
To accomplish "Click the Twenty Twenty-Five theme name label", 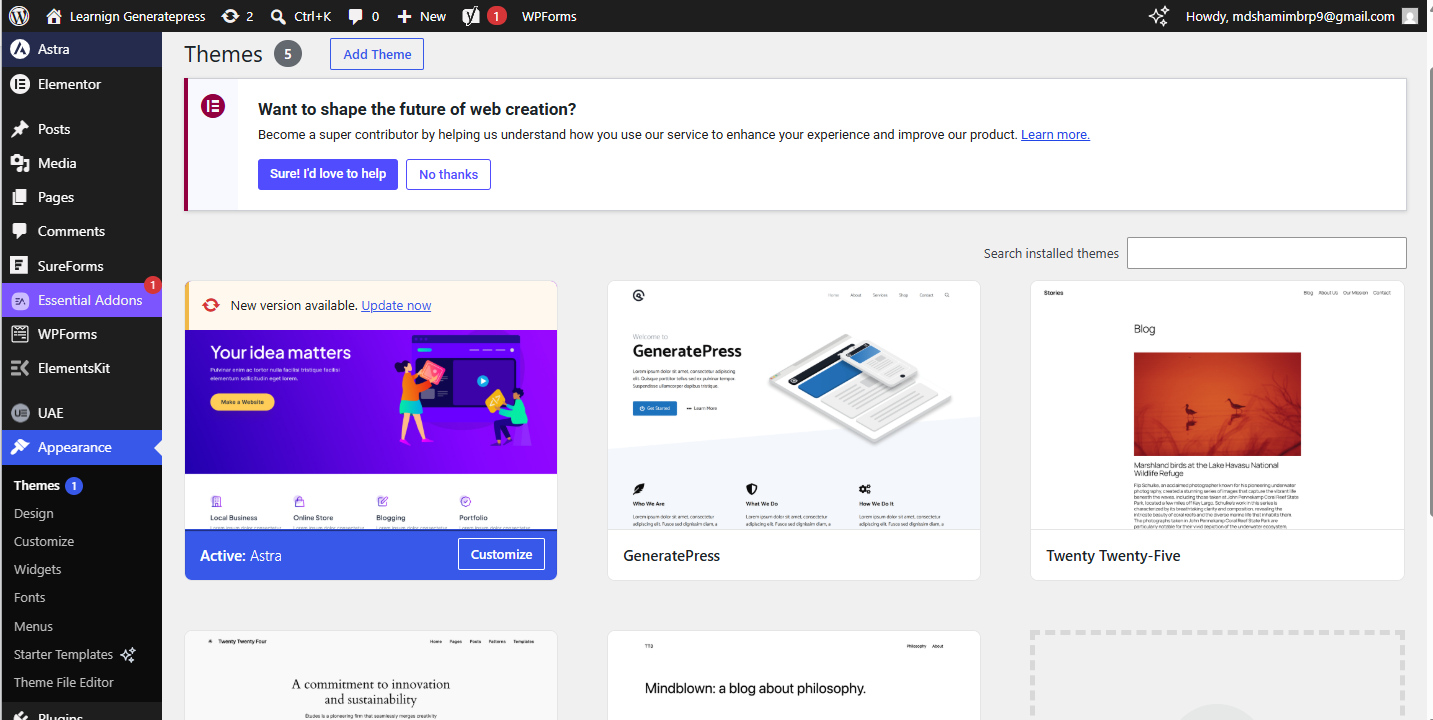I will tap(1113, 555).
